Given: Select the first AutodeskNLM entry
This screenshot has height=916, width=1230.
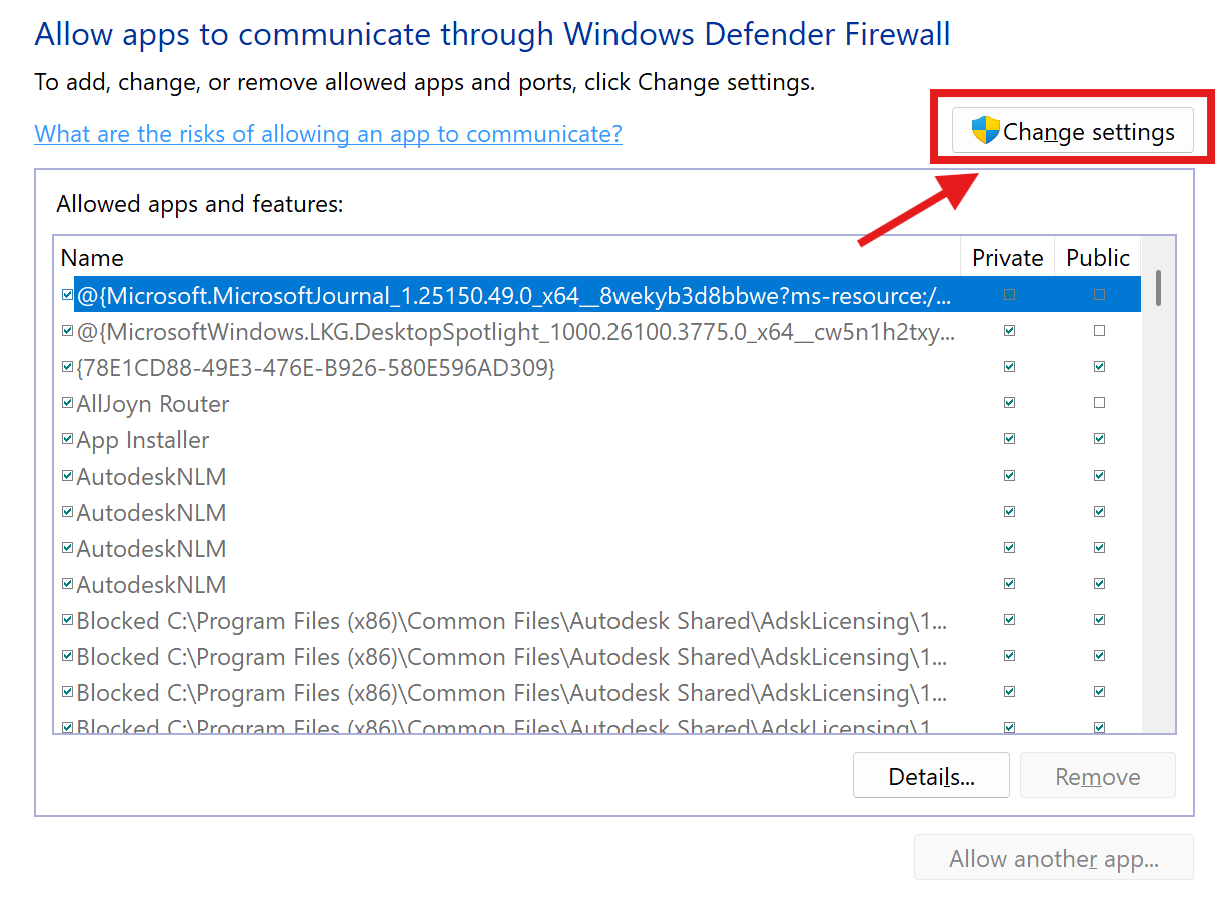Looking at the screenshot, I should (x=151, y=476).
